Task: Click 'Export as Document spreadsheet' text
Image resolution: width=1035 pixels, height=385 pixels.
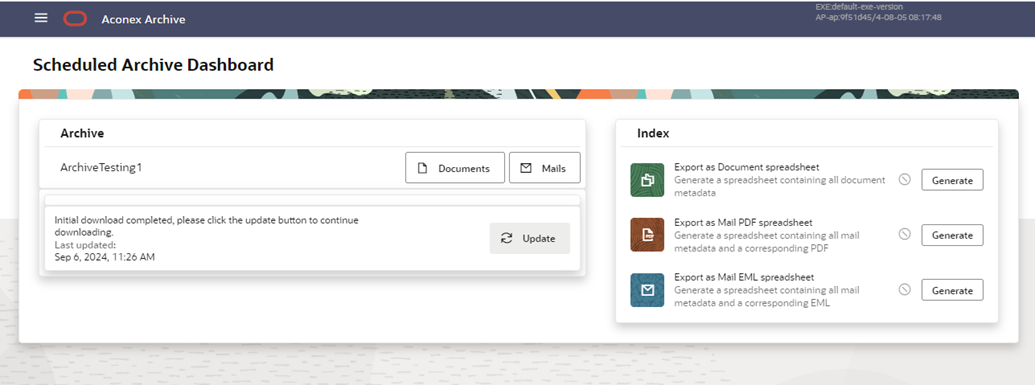Action: pos(747,168)
